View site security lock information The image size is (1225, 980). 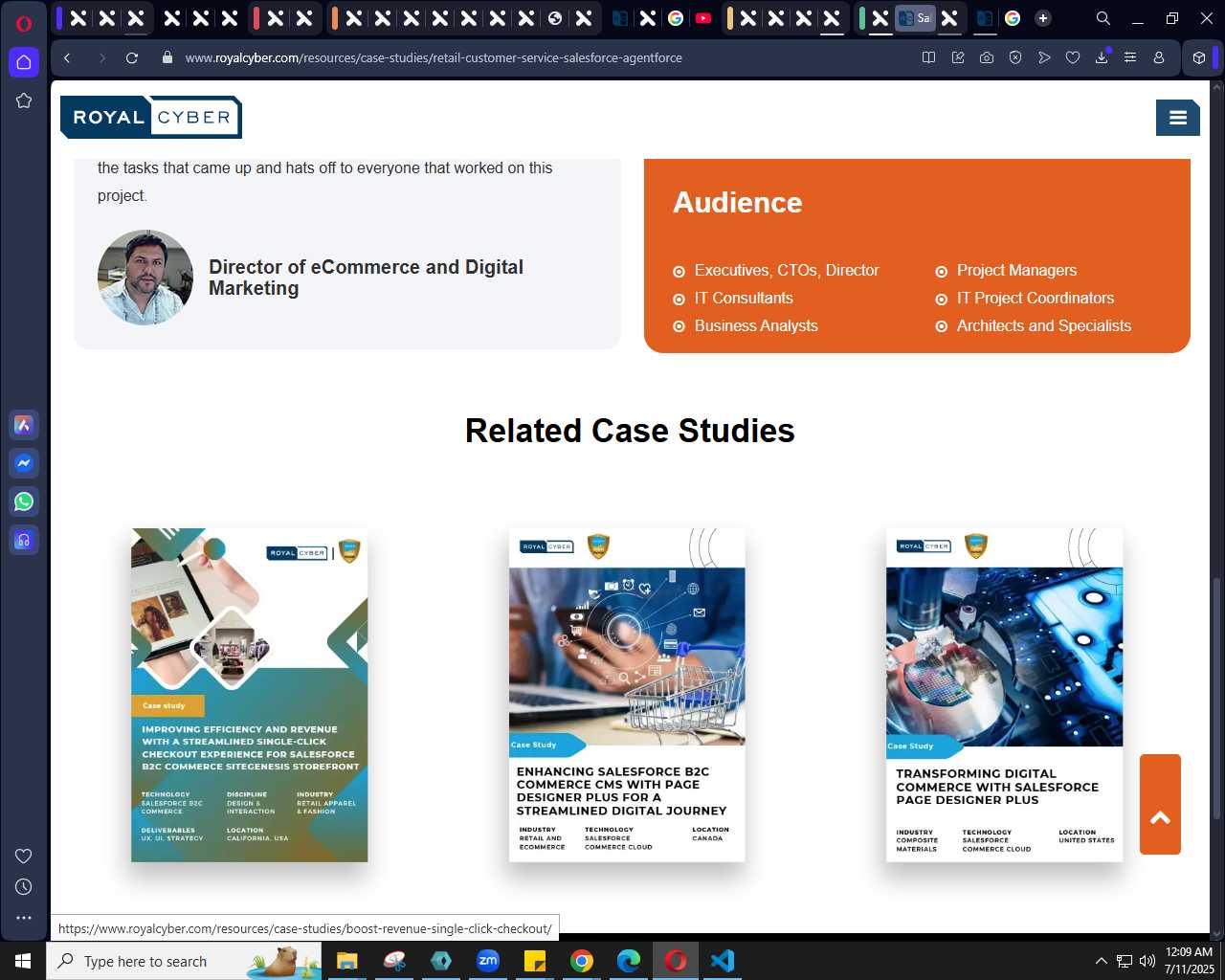[x=167, y=57]
